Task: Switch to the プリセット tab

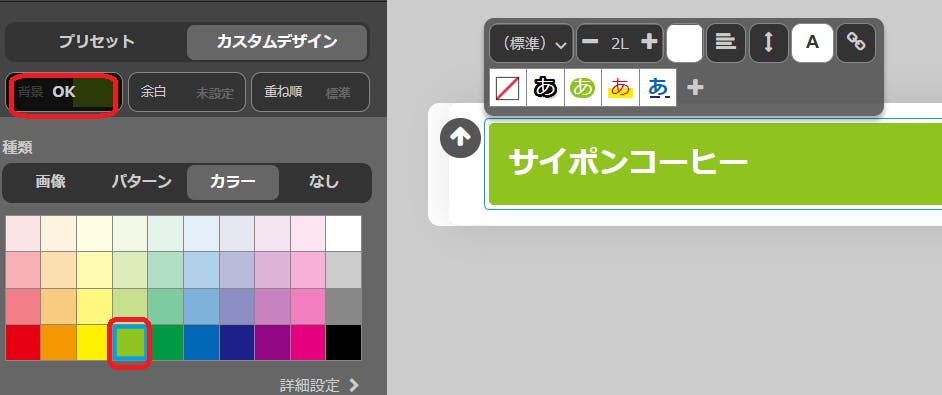Action: [97, 42]
